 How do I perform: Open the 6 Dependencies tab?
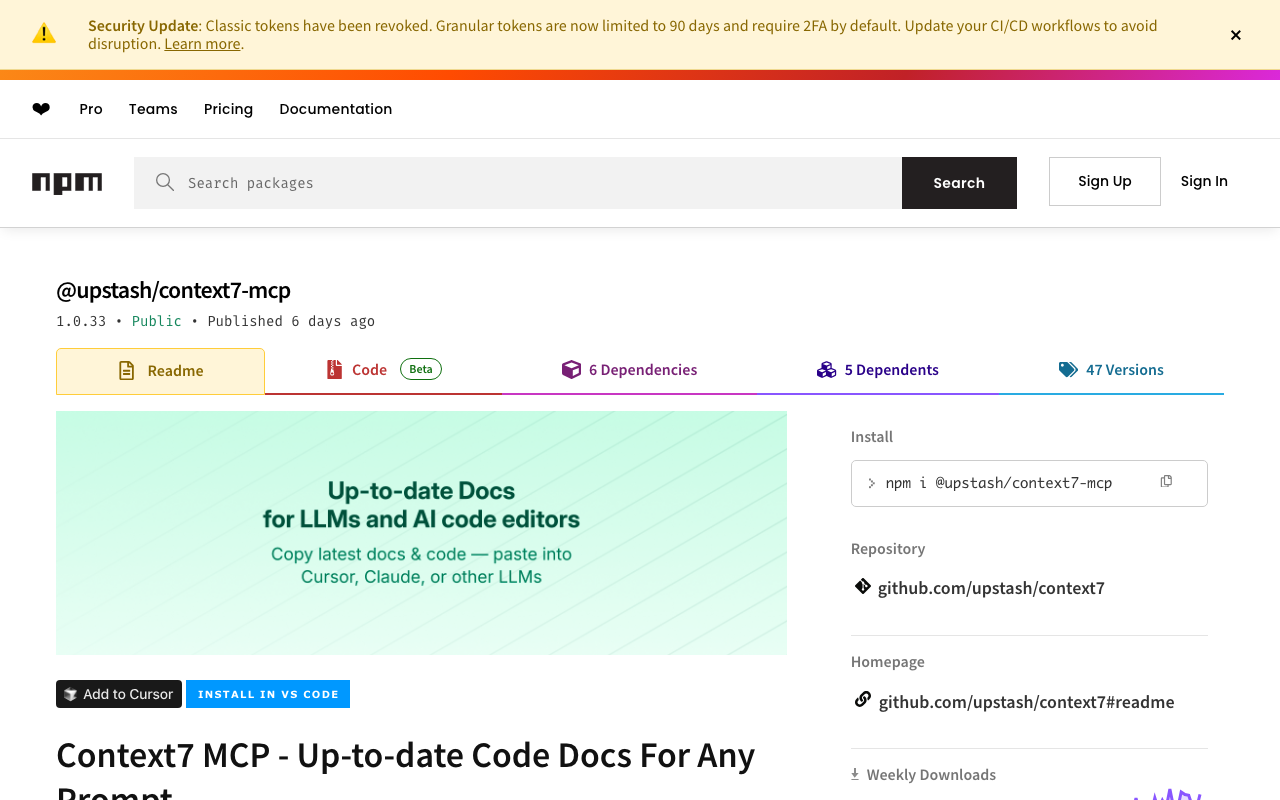(629, 370)
